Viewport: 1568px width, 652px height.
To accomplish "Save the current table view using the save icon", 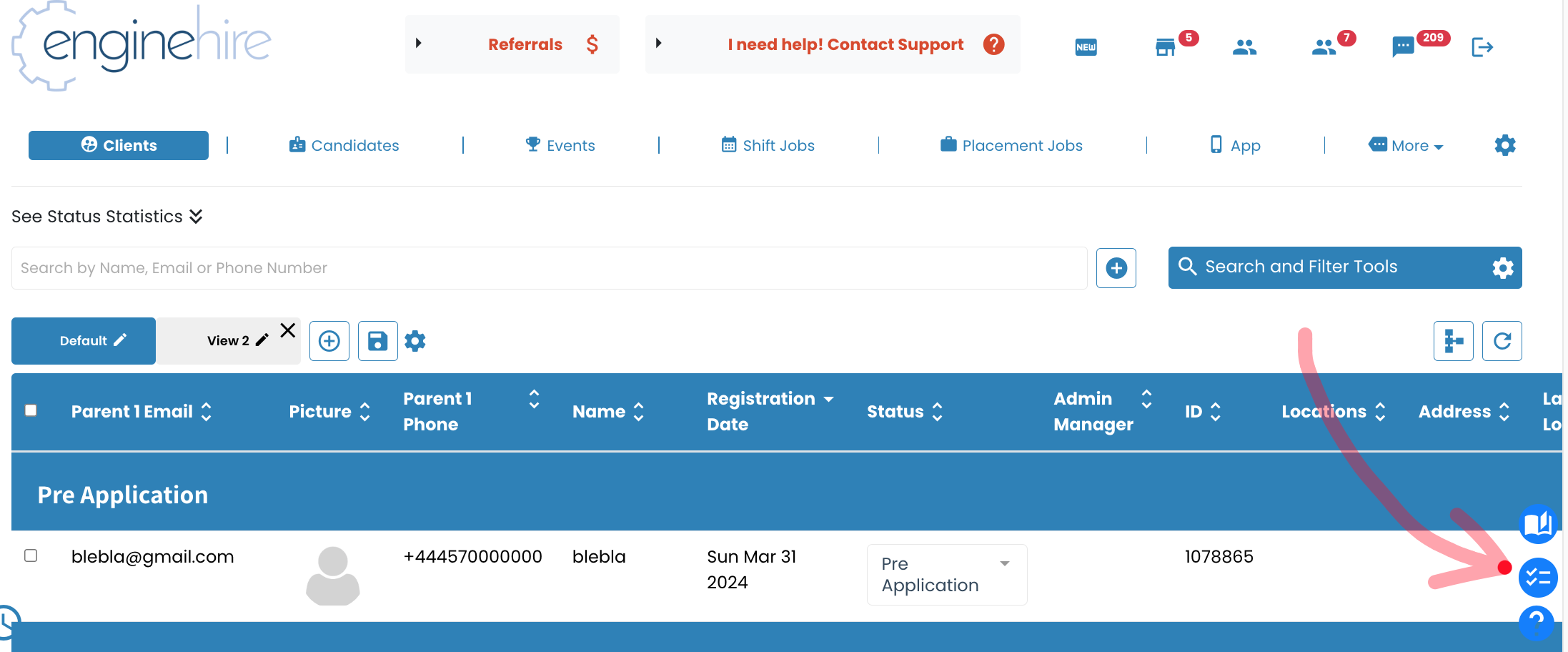I will [x=377, y=340].
